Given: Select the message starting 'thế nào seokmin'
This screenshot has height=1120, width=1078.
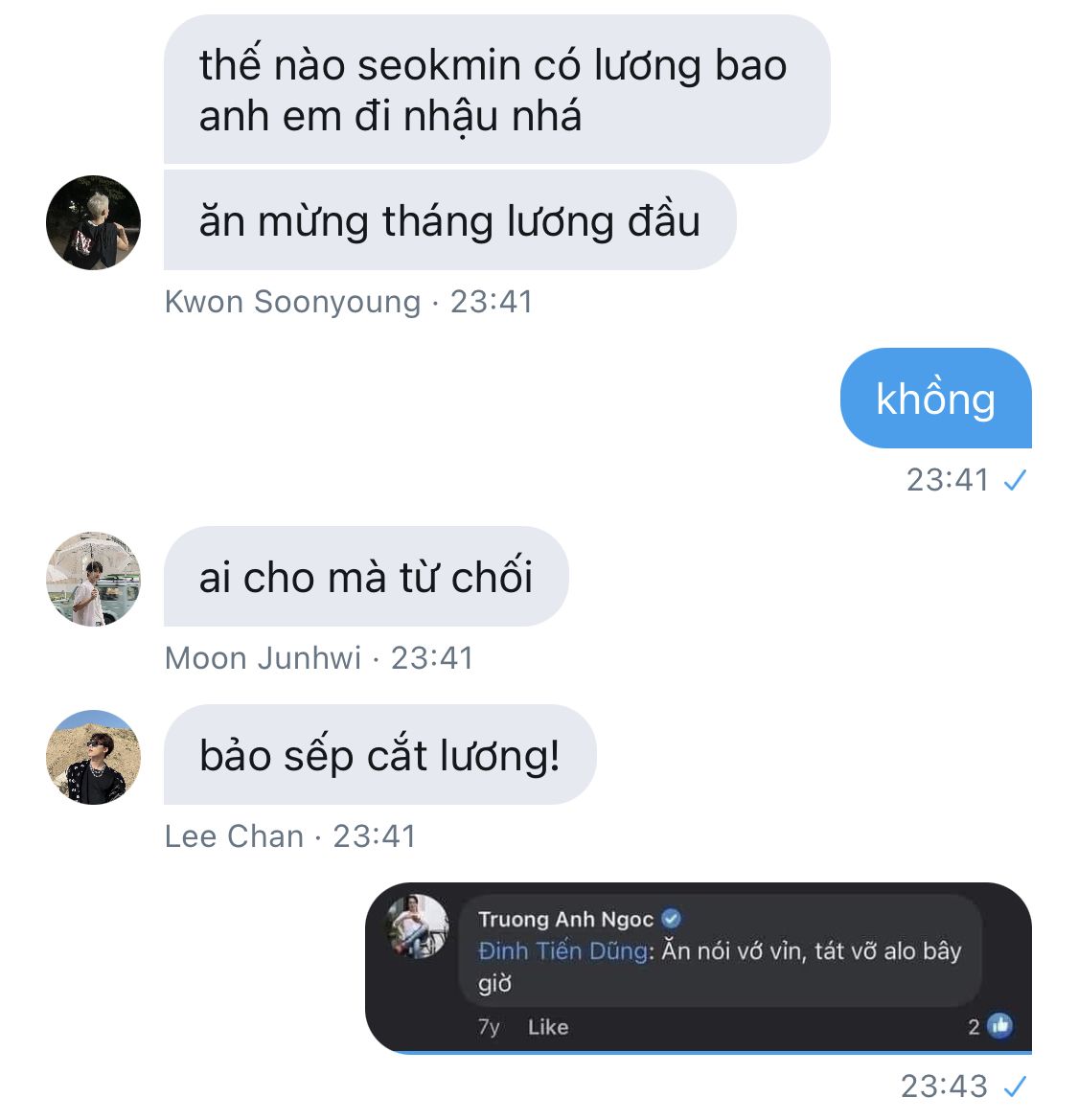Looking at the screenshot, I should pos(497,89).
